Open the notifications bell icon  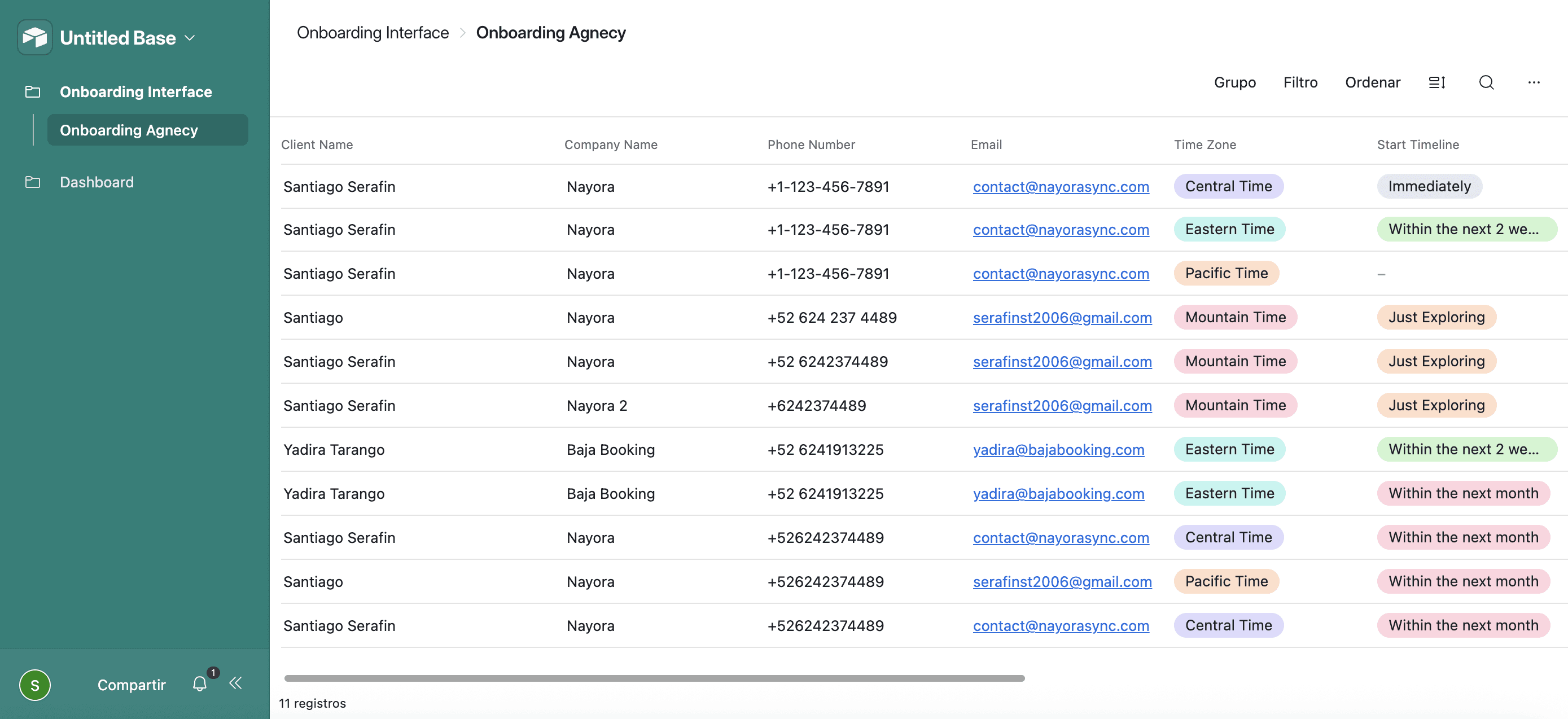pos(199,683)
